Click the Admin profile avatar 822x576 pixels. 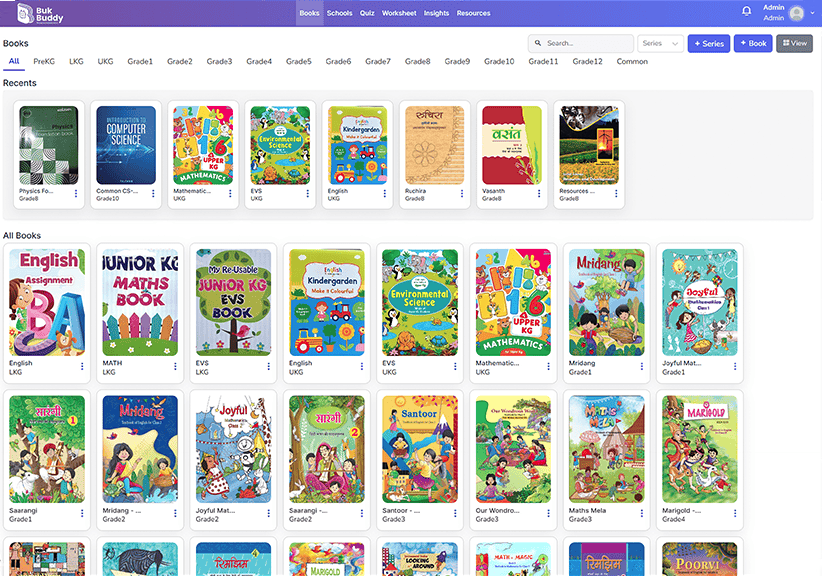(796, 13)
